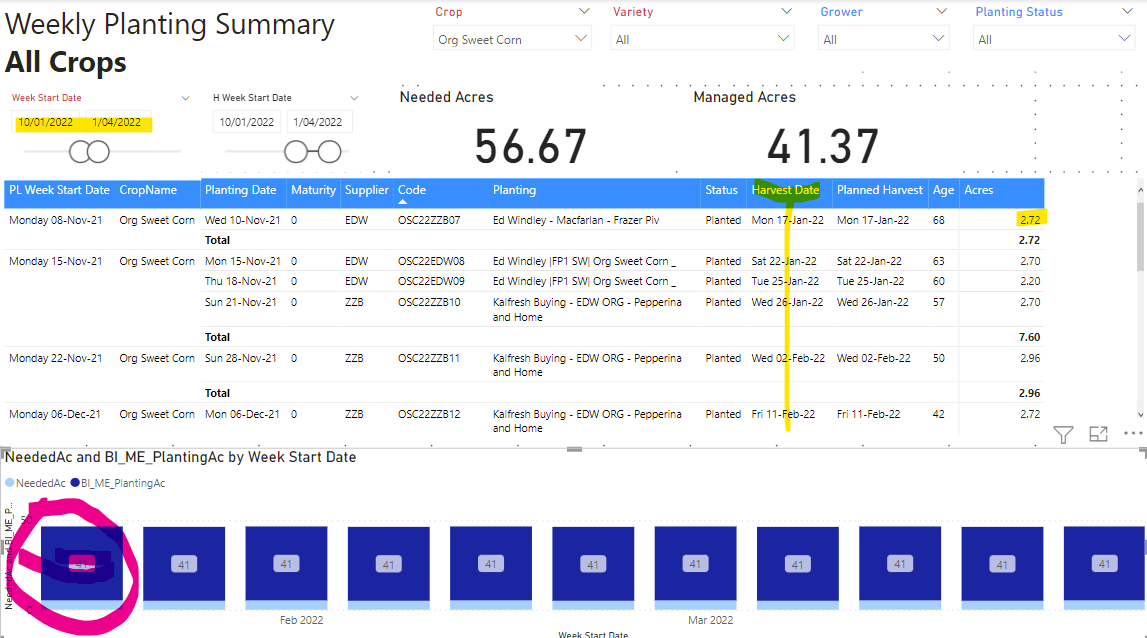Select Ed Windley - Macfarlan - Frazer Piv
This screenshot has width=1147, height=638.
[576, 220]
